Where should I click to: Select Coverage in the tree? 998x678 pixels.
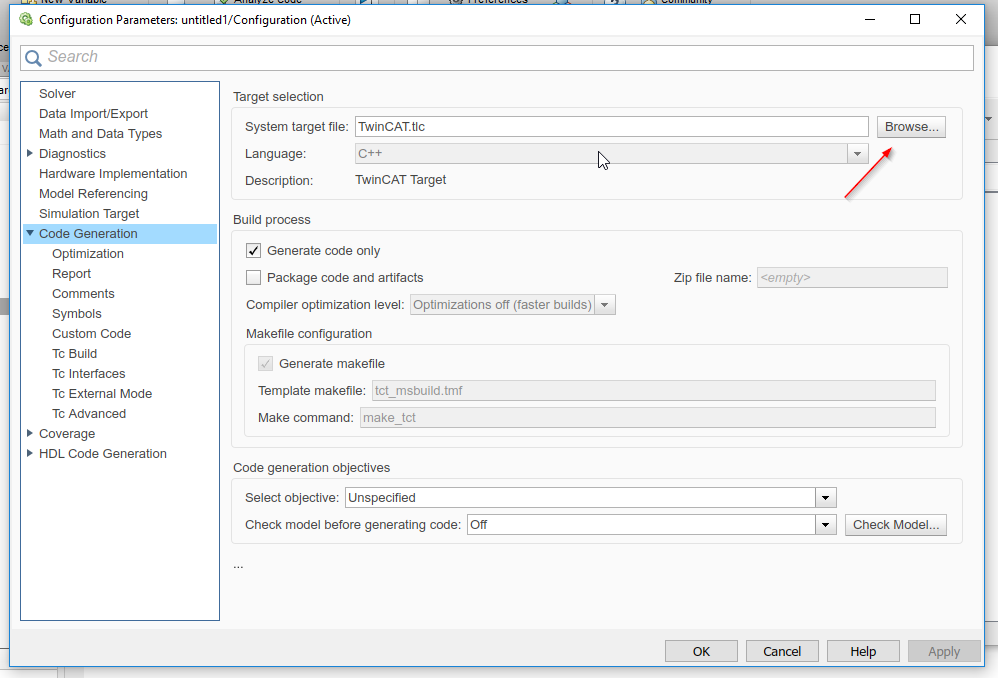(x=67, y=434)
